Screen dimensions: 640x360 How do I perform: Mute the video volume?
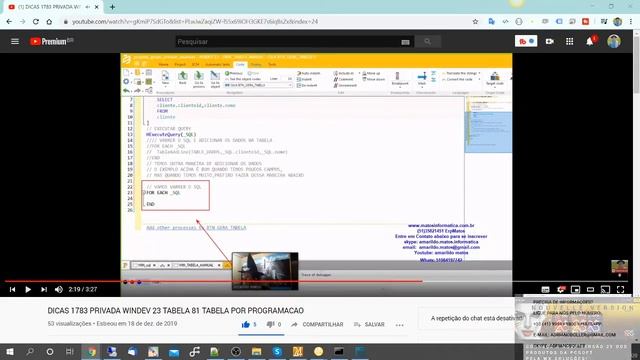pyautogui.click(x=59, y=289)
